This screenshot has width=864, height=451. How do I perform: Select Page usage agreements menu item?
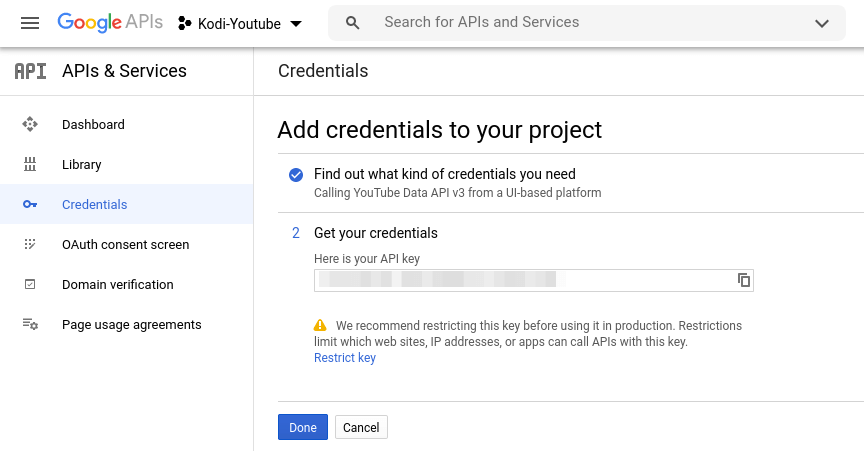(x=131, y=325)
